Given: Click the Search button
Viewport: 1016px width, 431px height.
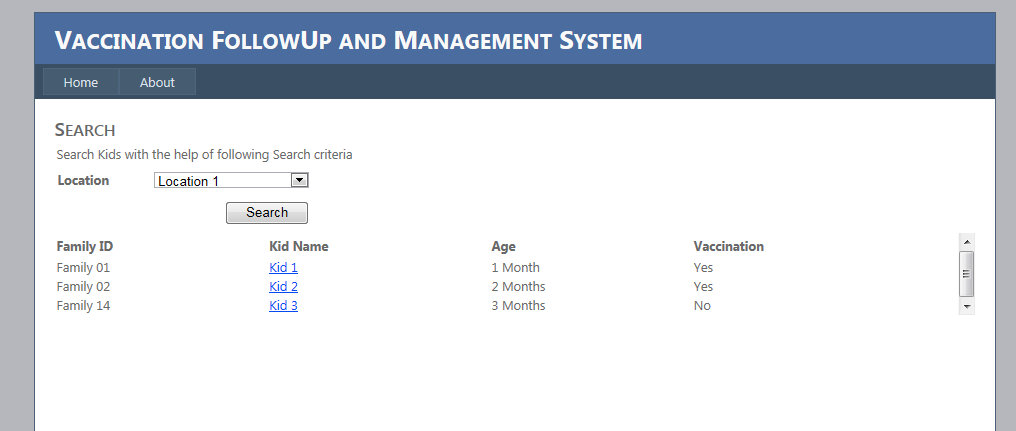Looking at the screenshot, I should coord(267,213).
